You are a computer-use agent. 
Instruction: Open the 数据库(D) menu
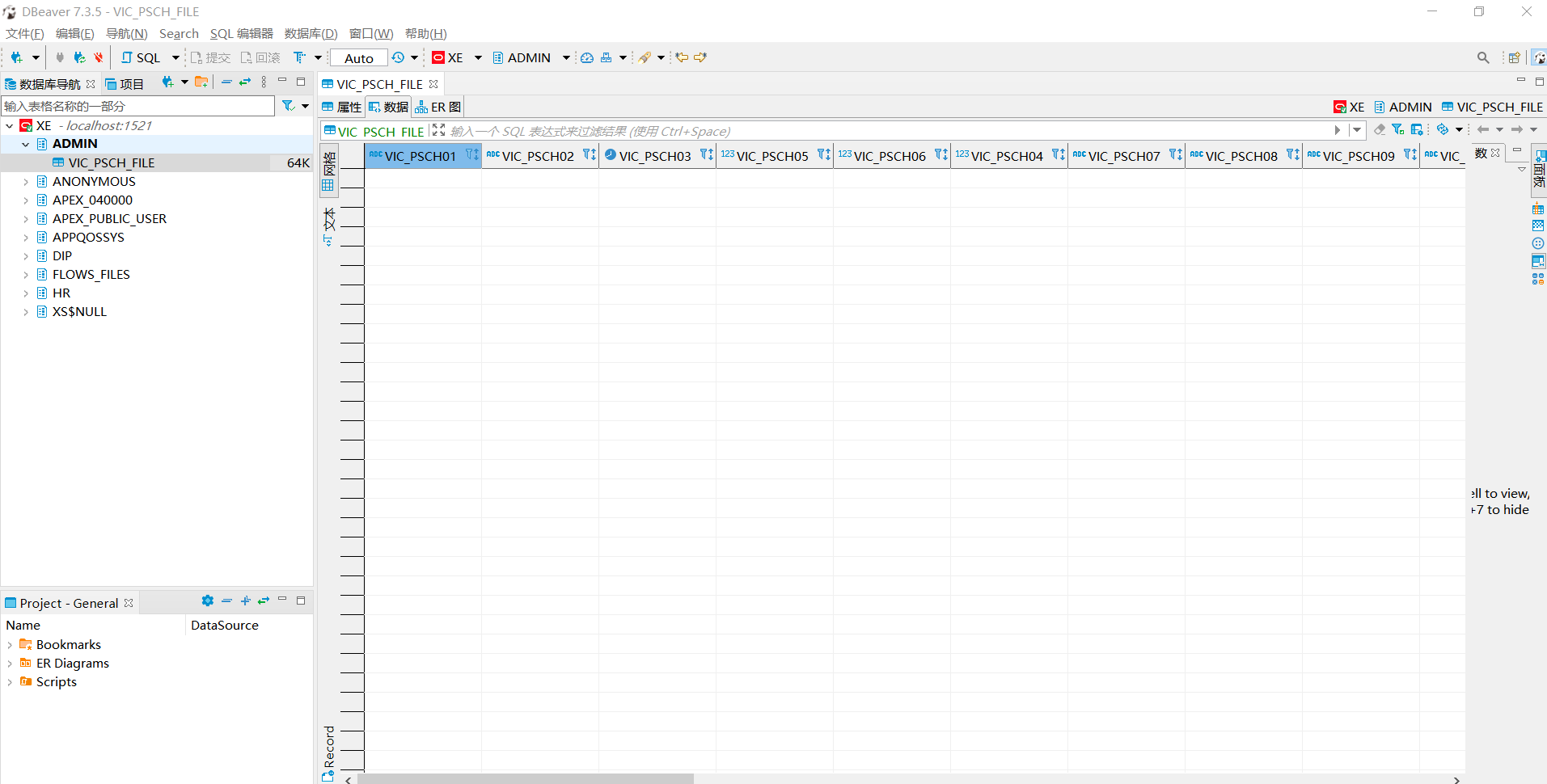(x=311, y=33)
